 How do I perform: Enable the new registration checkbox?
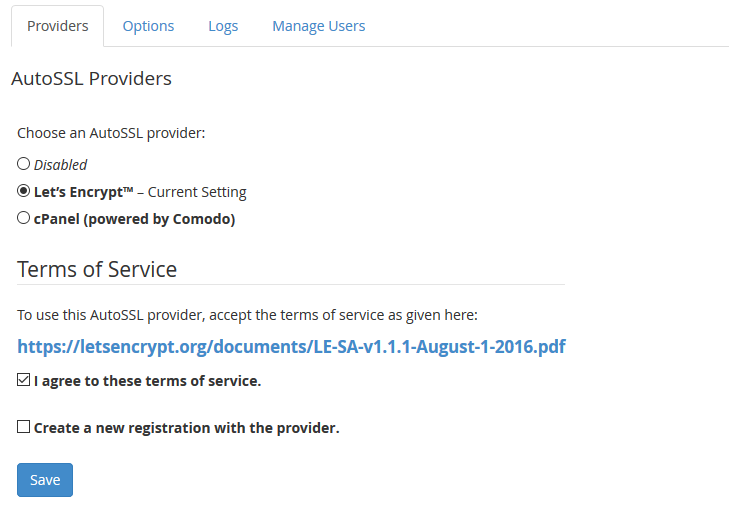(x=24, y=427)
